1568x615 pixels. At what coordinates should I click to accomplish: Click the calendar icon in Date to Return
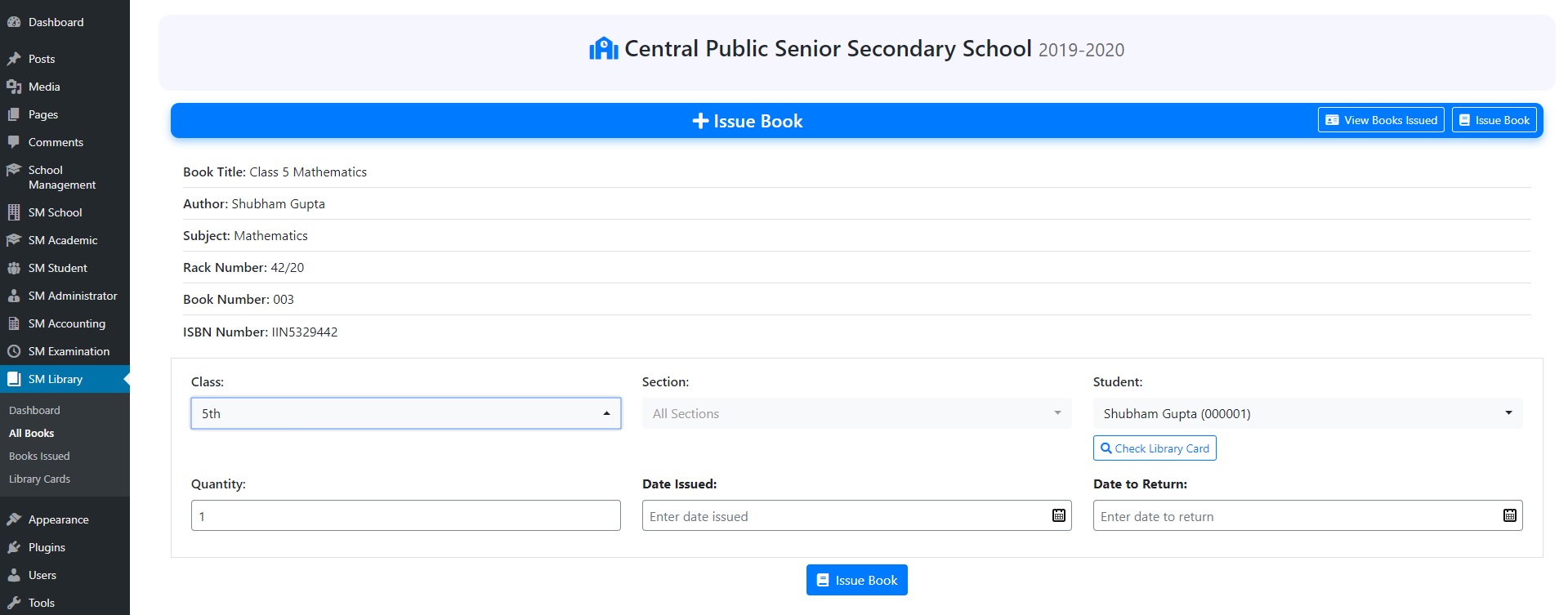(x=1509, y=515)
